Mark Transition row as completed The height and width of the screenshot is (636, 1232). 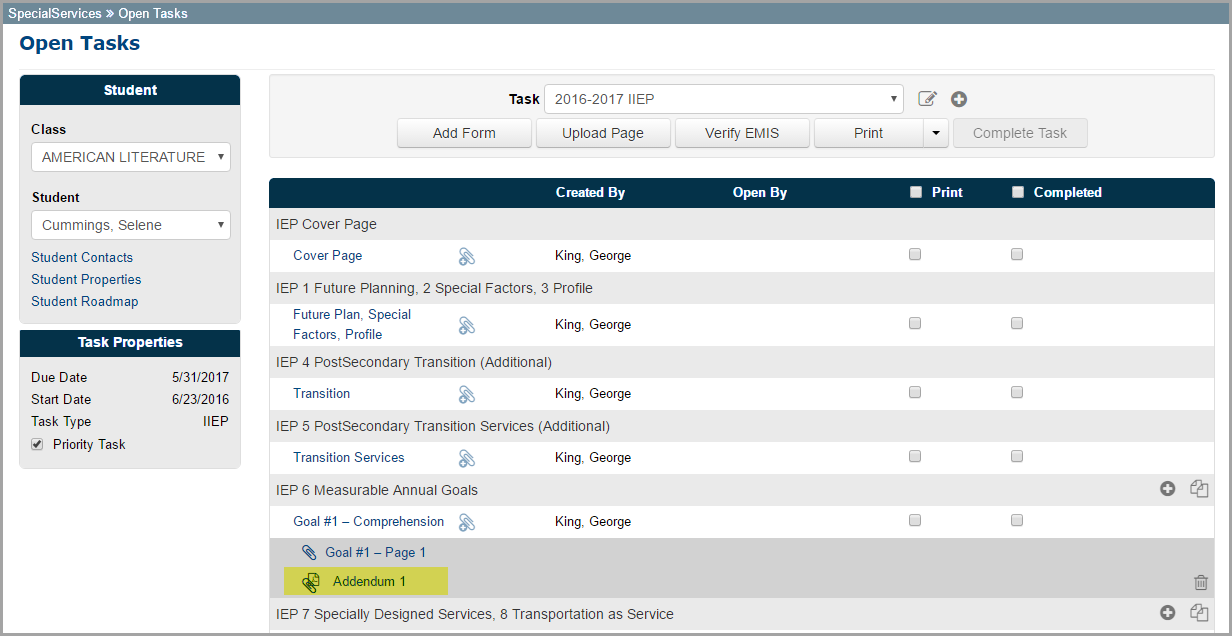(x=1017, y=393)
